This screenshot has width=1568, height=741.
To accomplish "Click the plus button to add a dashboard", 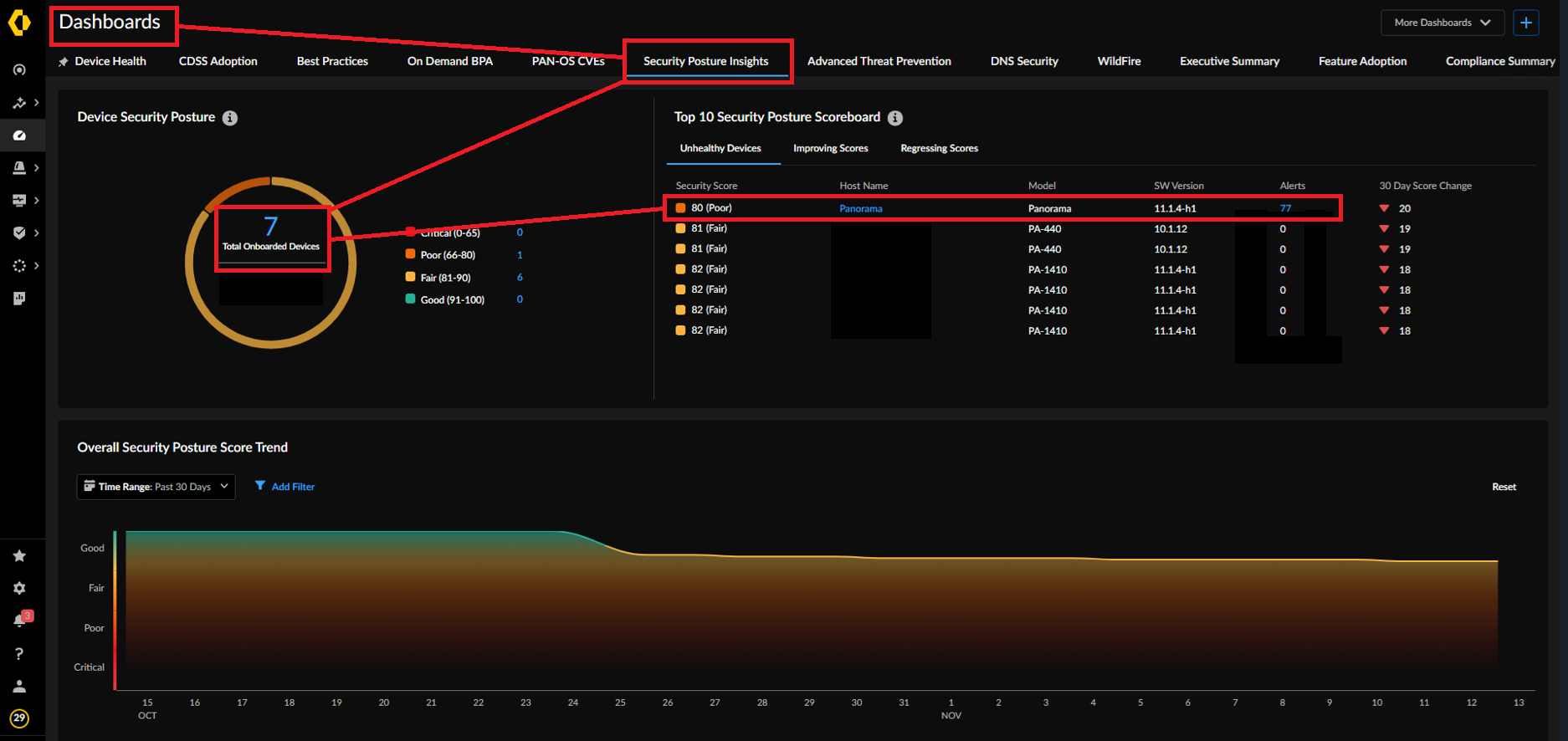I will 1526,23.
